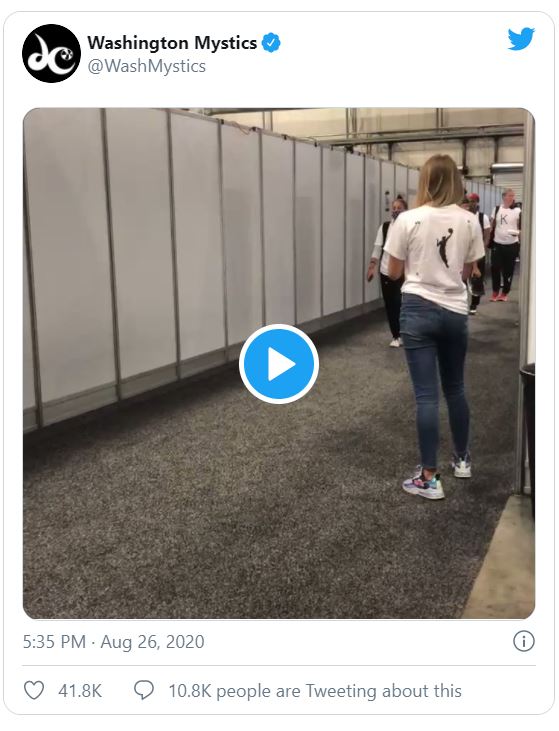
Task: Visit the @WashMystics handle link
Action: (x=146, y=66)
